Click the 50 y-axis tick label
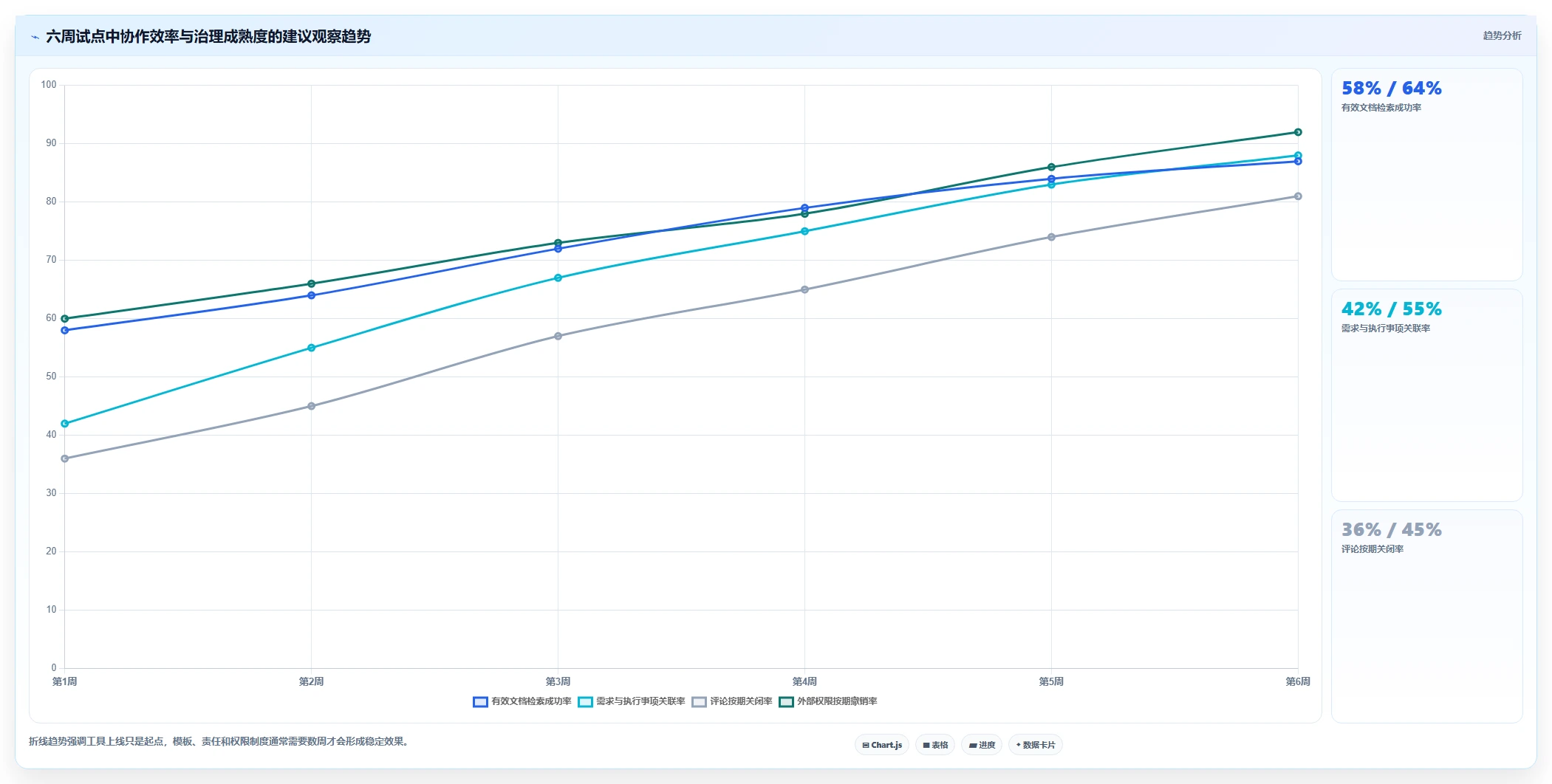Viewport: 1552px width, 784px height. click(51, 376)
